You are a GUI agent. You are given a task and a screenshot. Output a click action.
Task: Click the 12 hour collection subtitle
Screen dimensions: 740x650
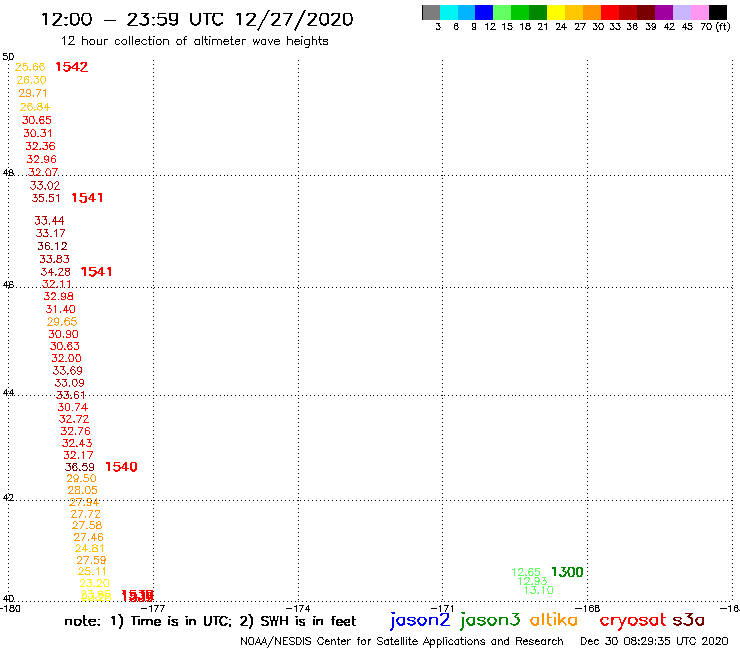click(194, 41)
